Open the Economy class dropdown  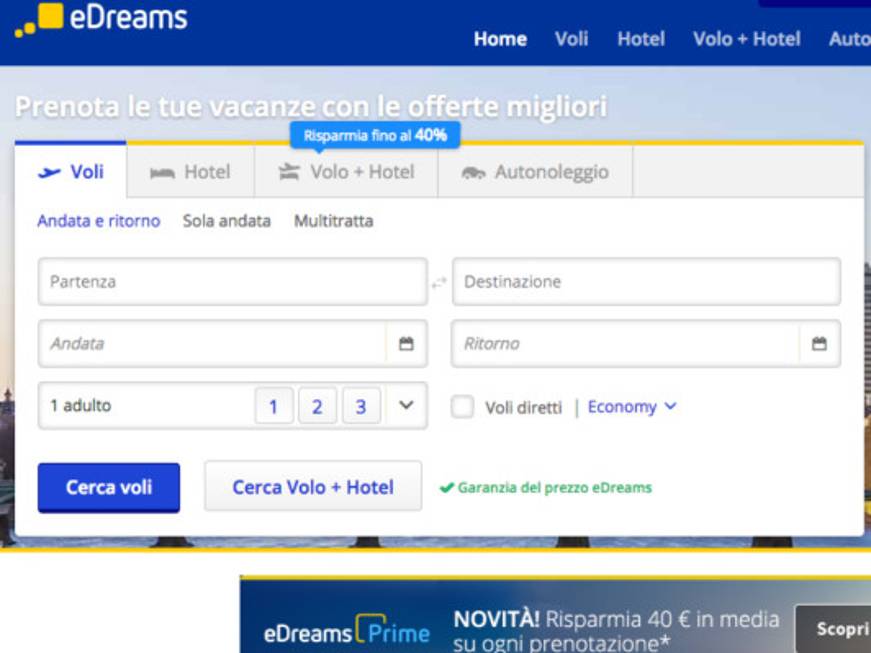click(x=632, y=407)
